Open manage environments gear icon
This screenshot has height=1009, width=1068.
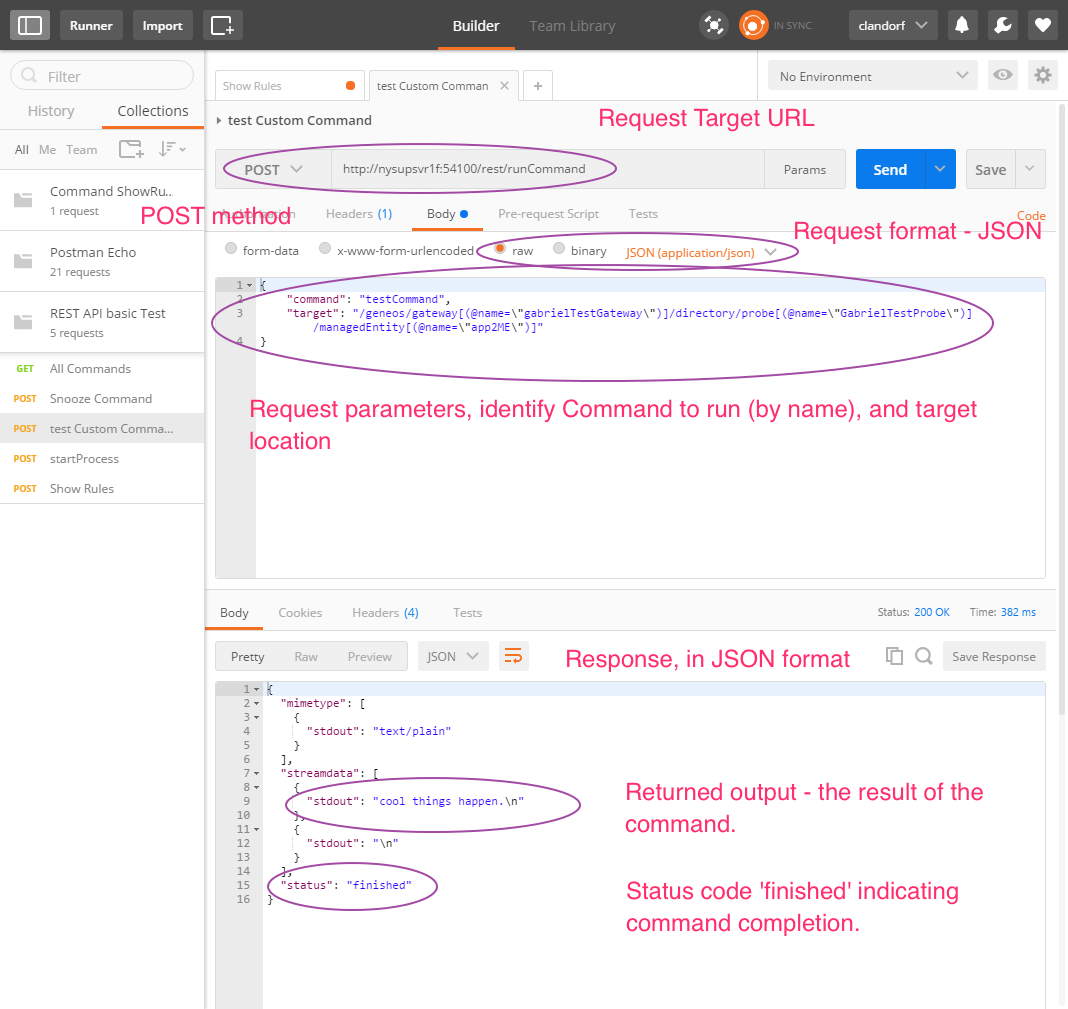[1043, 76]
